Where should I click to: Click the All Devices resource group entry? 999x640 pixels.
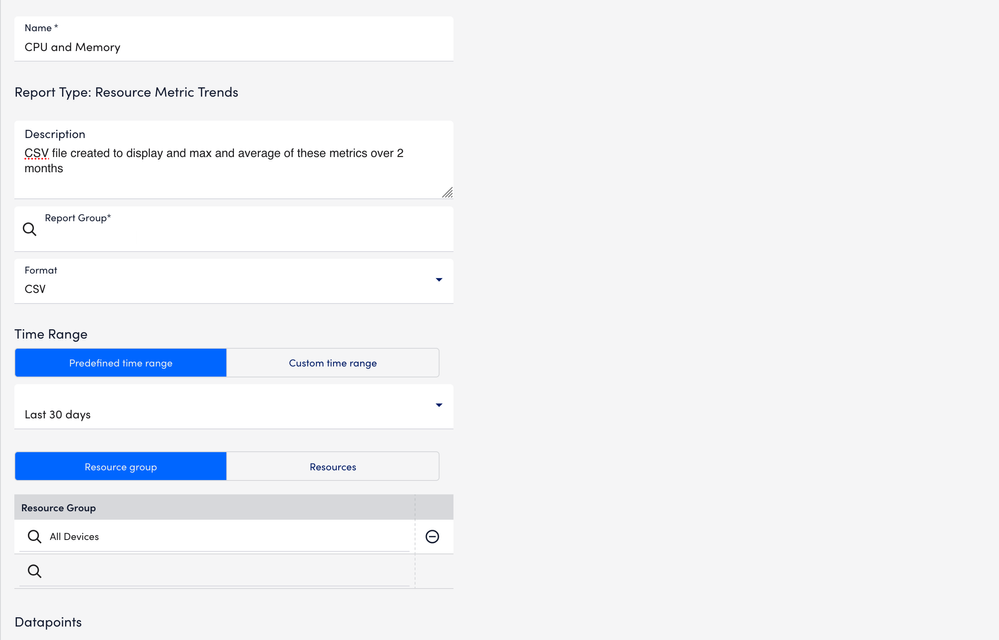tap(74, 537)
